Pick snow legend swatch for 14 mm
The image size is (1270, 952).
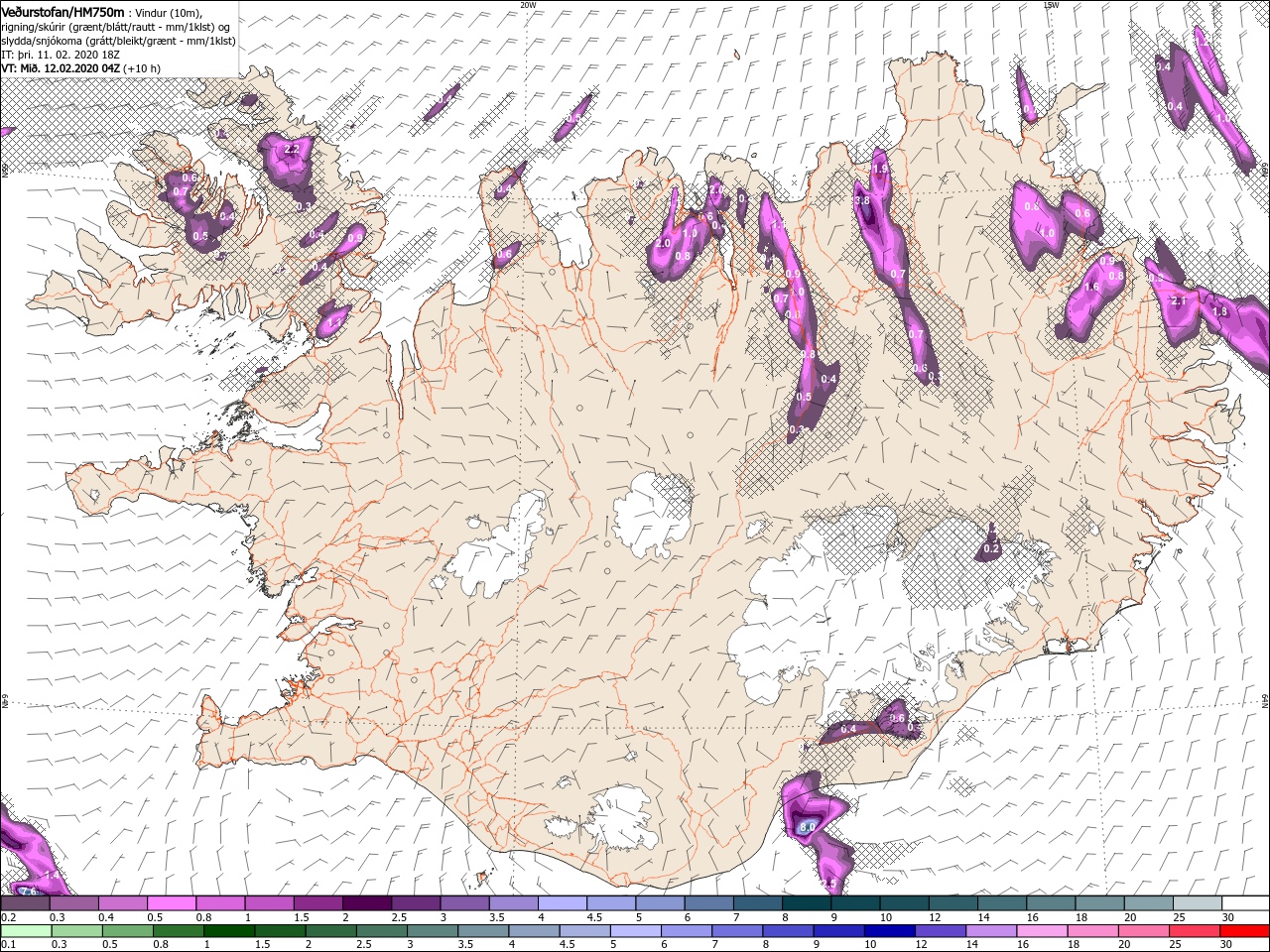click(1001, 902)
